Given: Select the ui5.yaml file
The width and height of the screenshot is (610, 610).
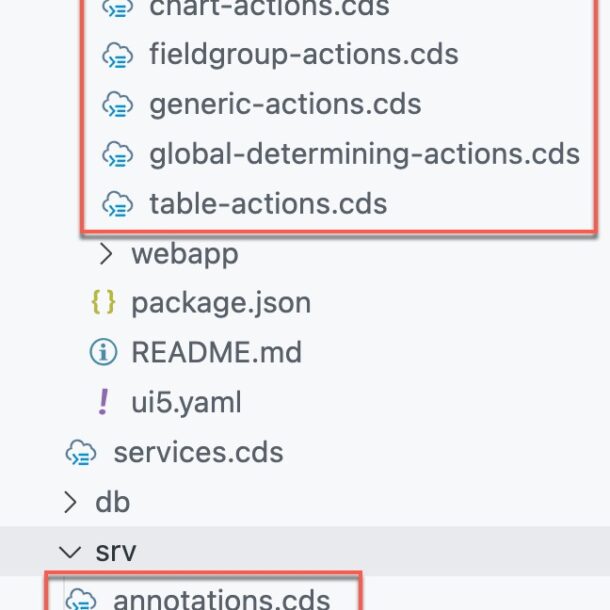Looking at the screenshot, I should click(x=186, y=403).
